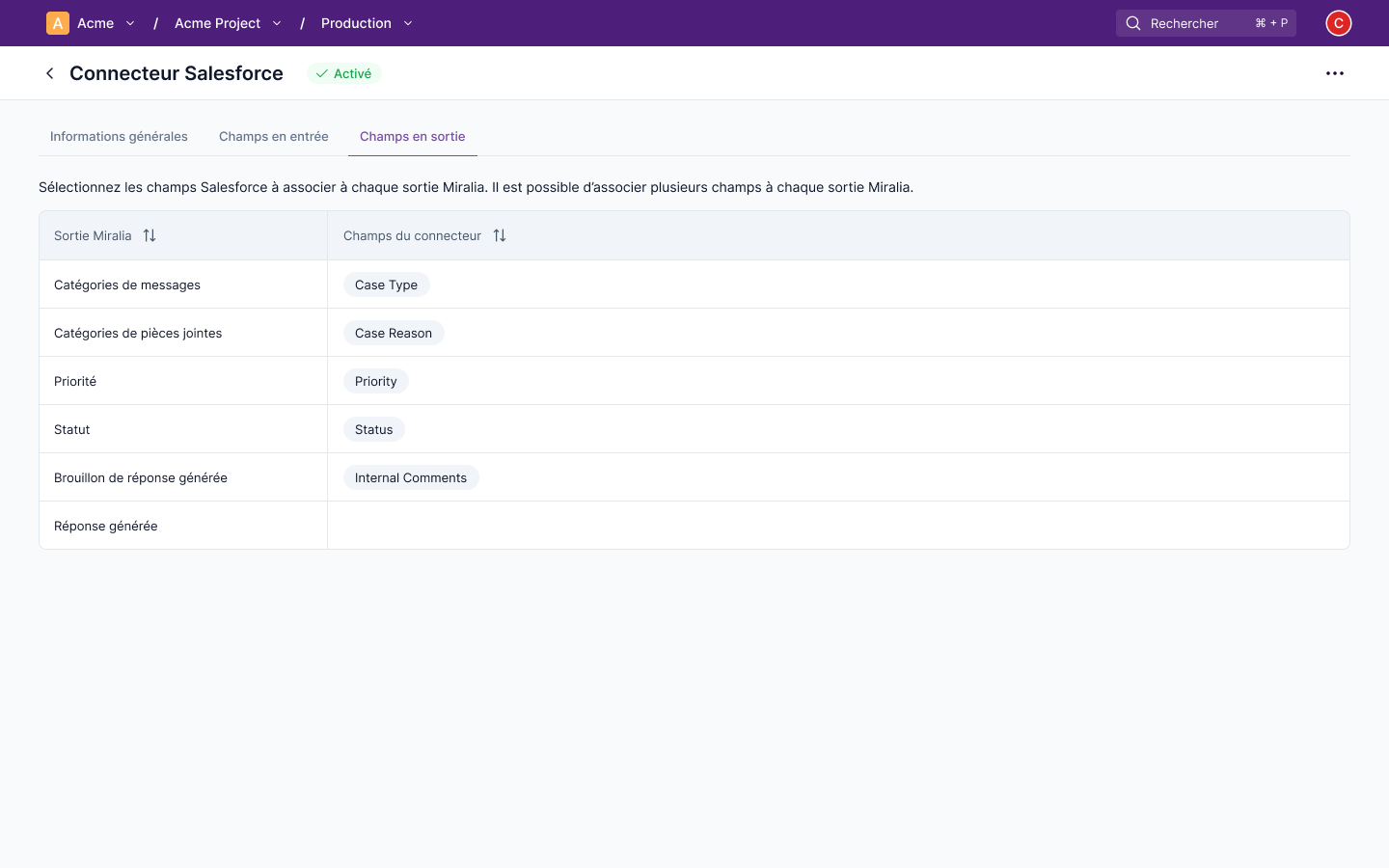
Task: Expand the Production environment dropdown chevron
Action: (408, 23)
